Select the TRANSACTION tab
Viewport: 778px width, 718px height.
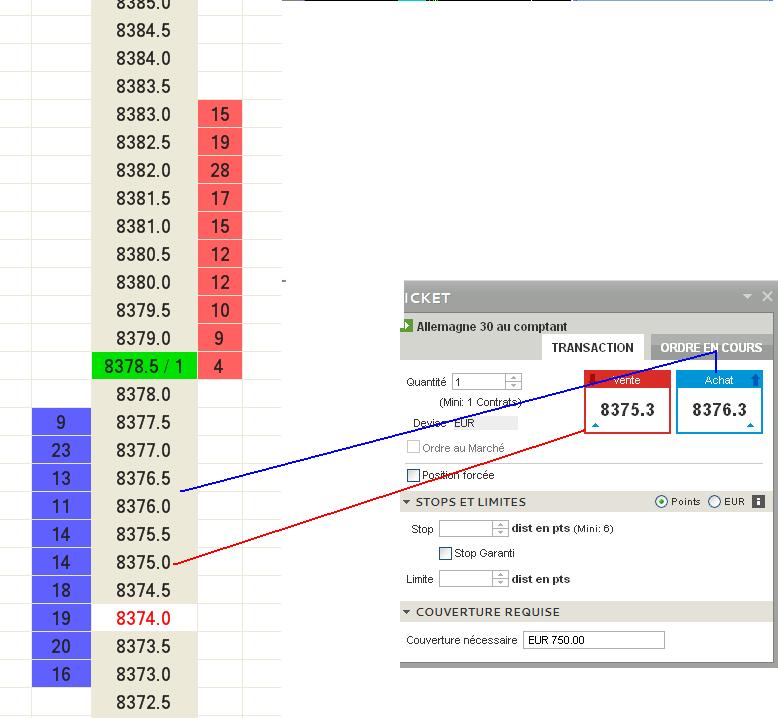click(x=592, y=347)
